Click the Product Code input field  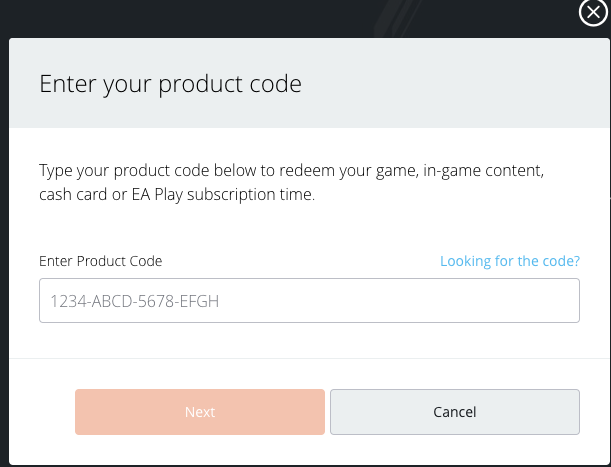click(x=309, y=301)
